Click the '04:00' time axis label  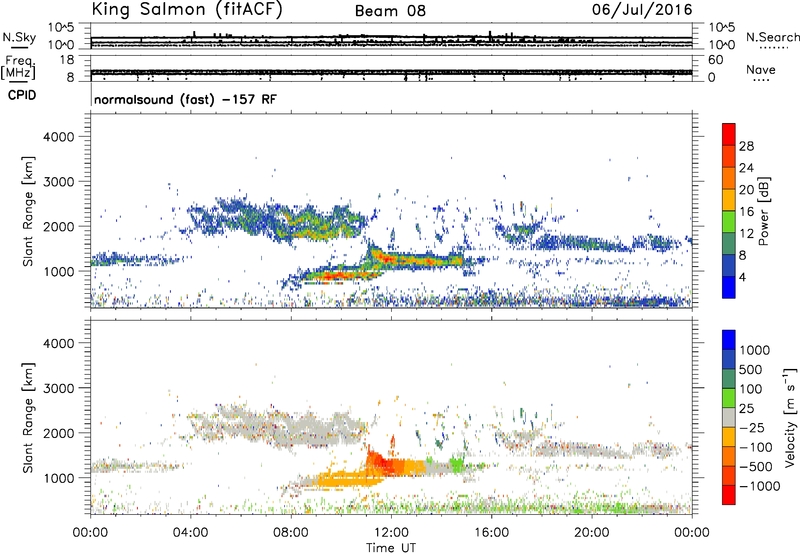pyautogui.click(x=190, y=533)
